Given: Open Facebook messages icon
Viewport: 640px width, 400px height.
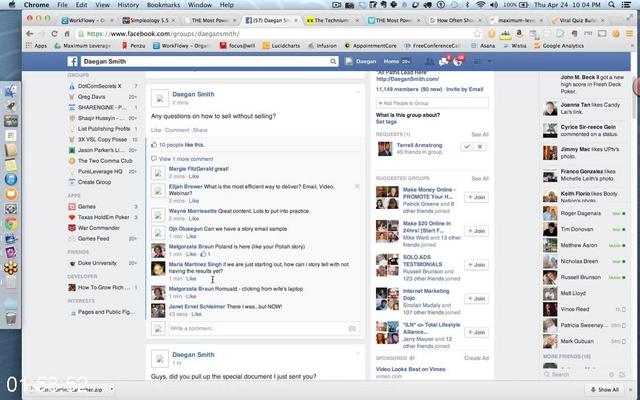Looking at the screenshot, I should tap(443, 62).
